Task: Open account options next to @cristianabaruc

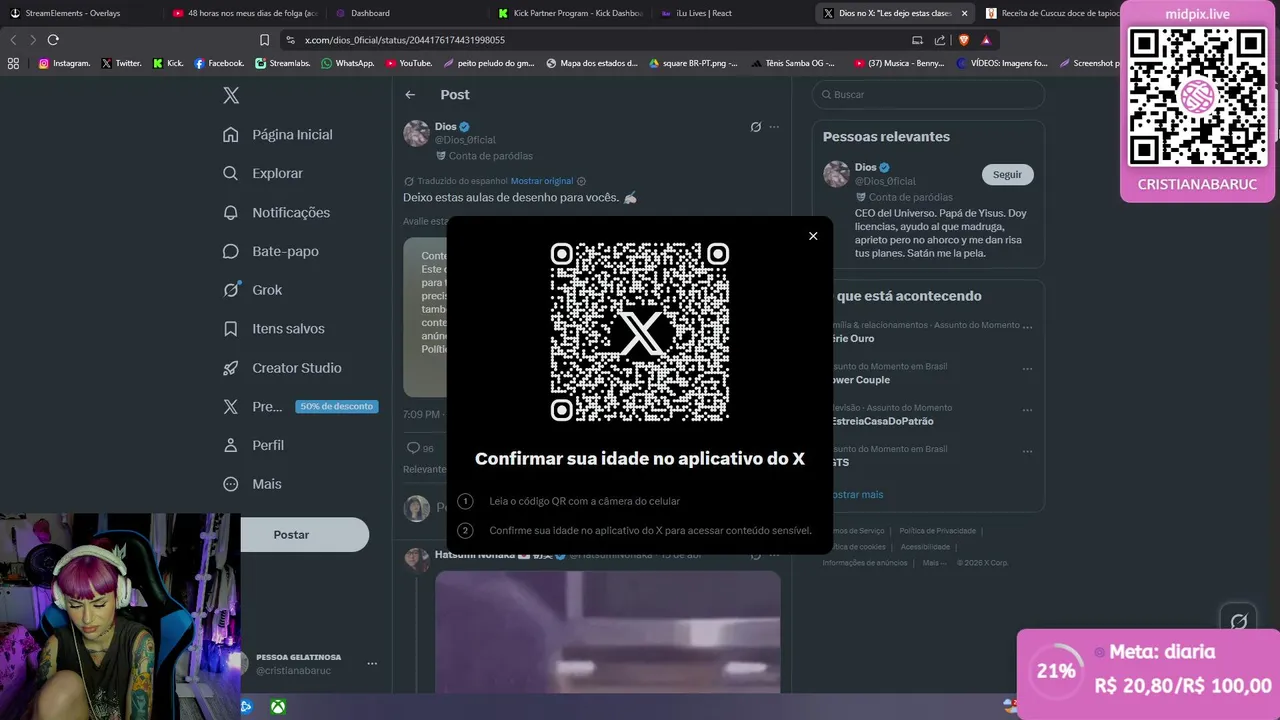Action: [372, 663]
